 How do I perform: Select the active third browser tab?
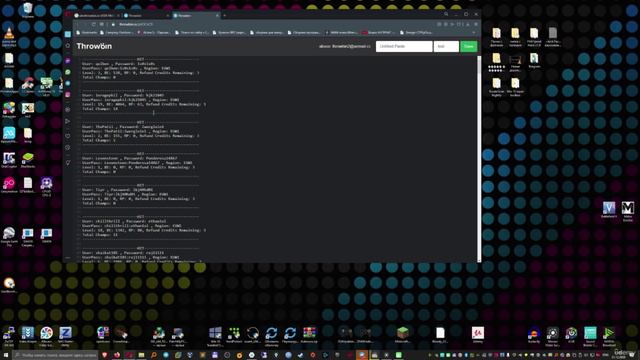(x=196, y=16)
